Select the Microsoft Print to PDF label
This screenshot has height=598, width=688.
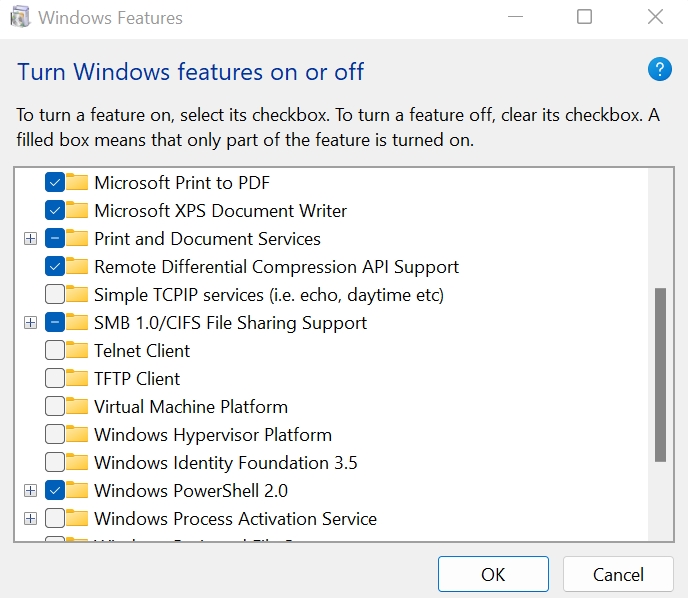(x=182, y=183)
